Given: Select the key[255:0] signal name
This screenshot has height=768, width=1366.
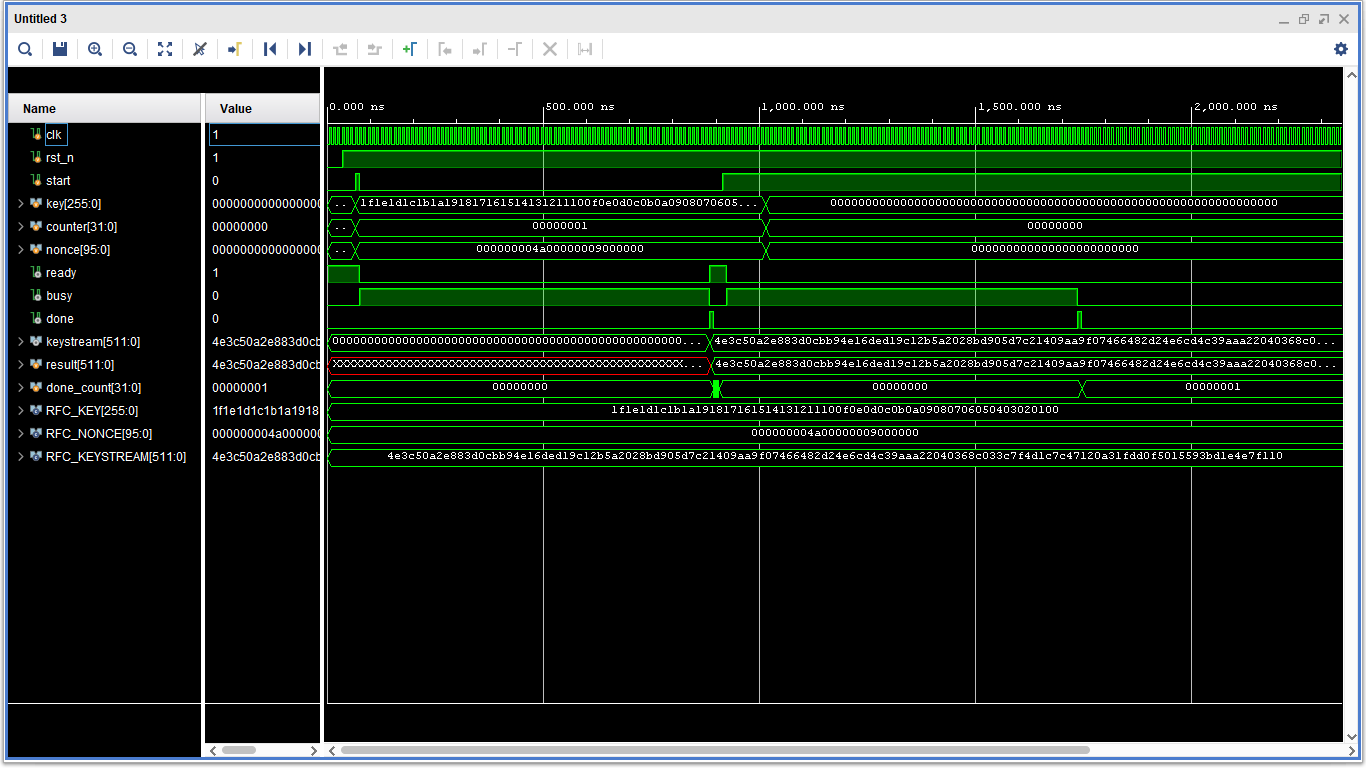Looking at the screenshot, I should (x=73, y=204).
